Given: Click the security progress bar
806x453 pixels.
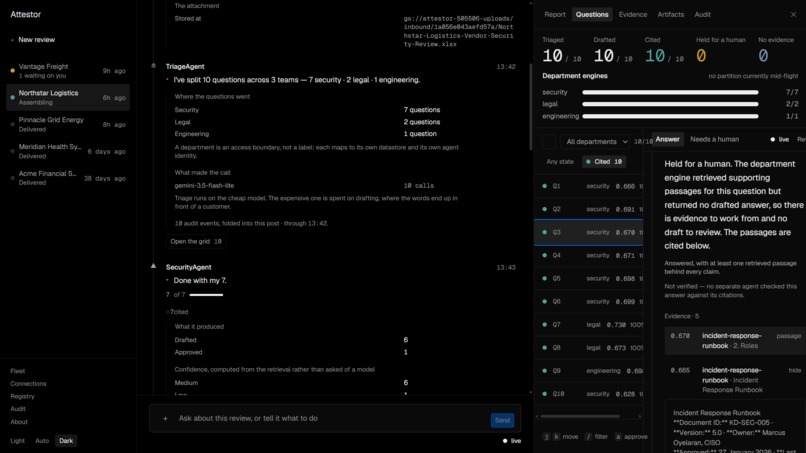Looking at the screenshot, I should point(670,93).
